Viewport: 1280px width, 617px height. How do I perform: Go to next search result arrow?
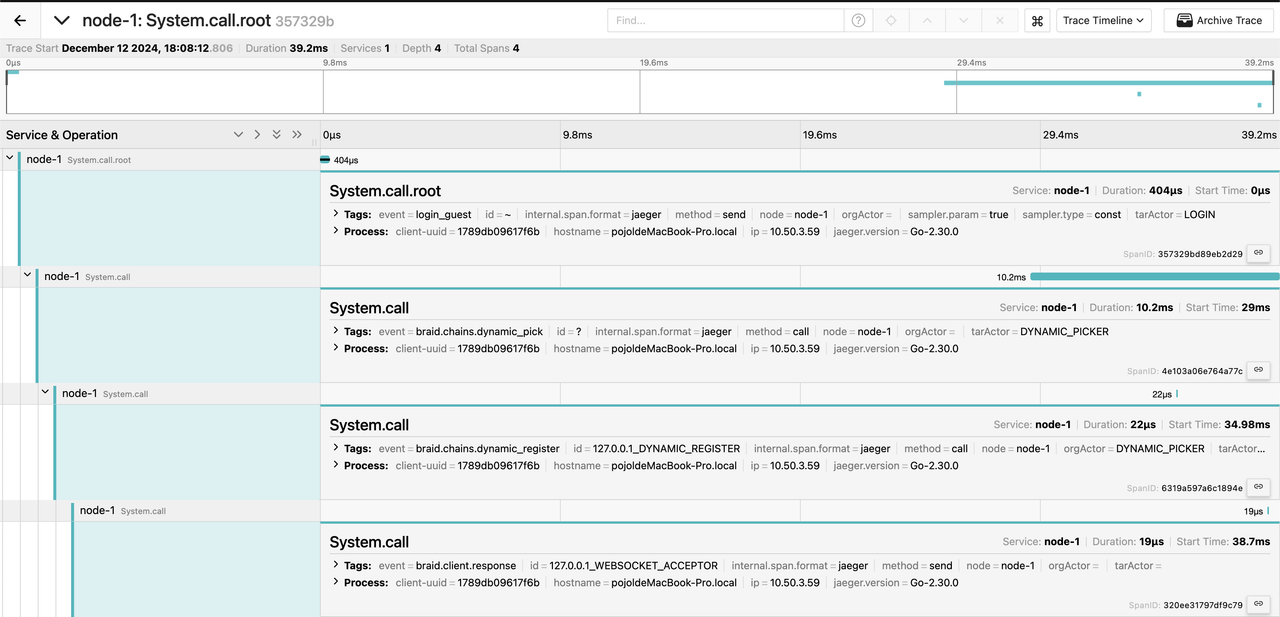(963, 20)
